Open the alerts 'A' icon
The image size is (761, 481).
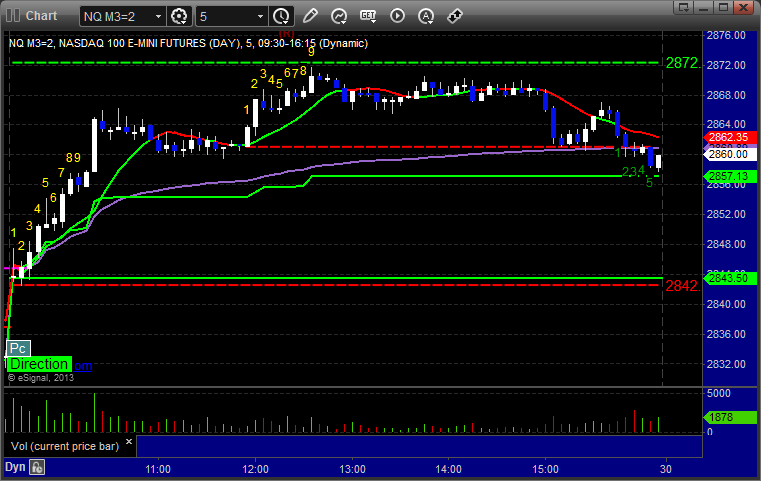pyautogui.click(x=426, y=16)
